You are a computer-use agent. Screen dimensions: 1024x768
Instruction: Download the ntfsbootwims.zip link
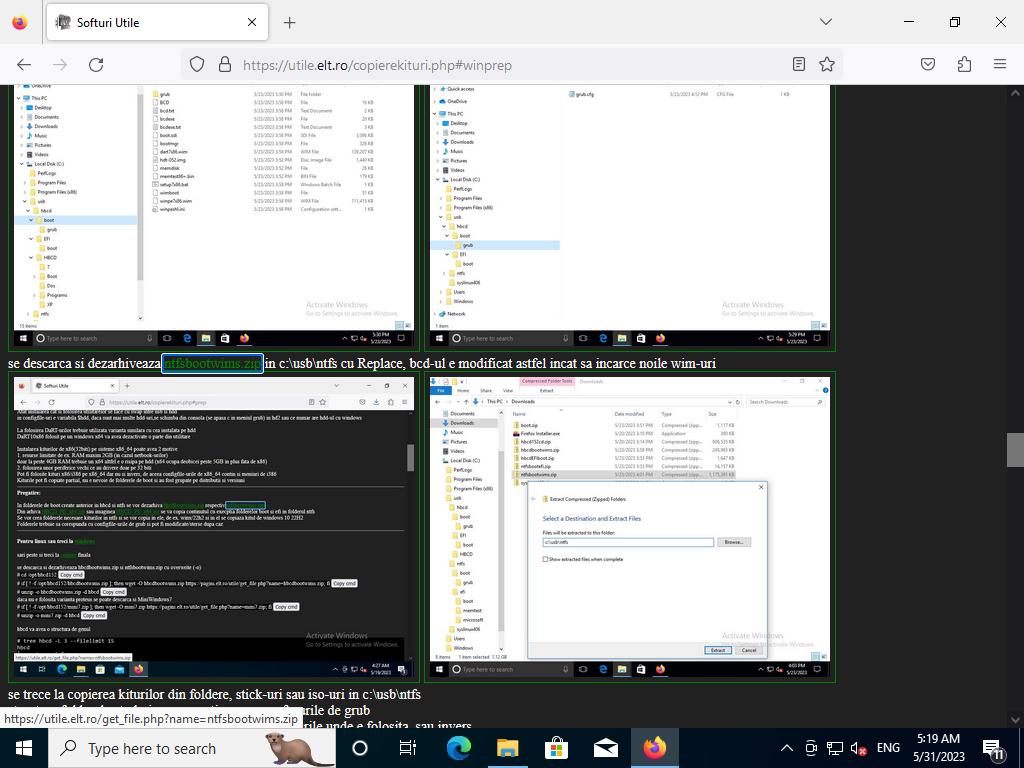[212, 363]
